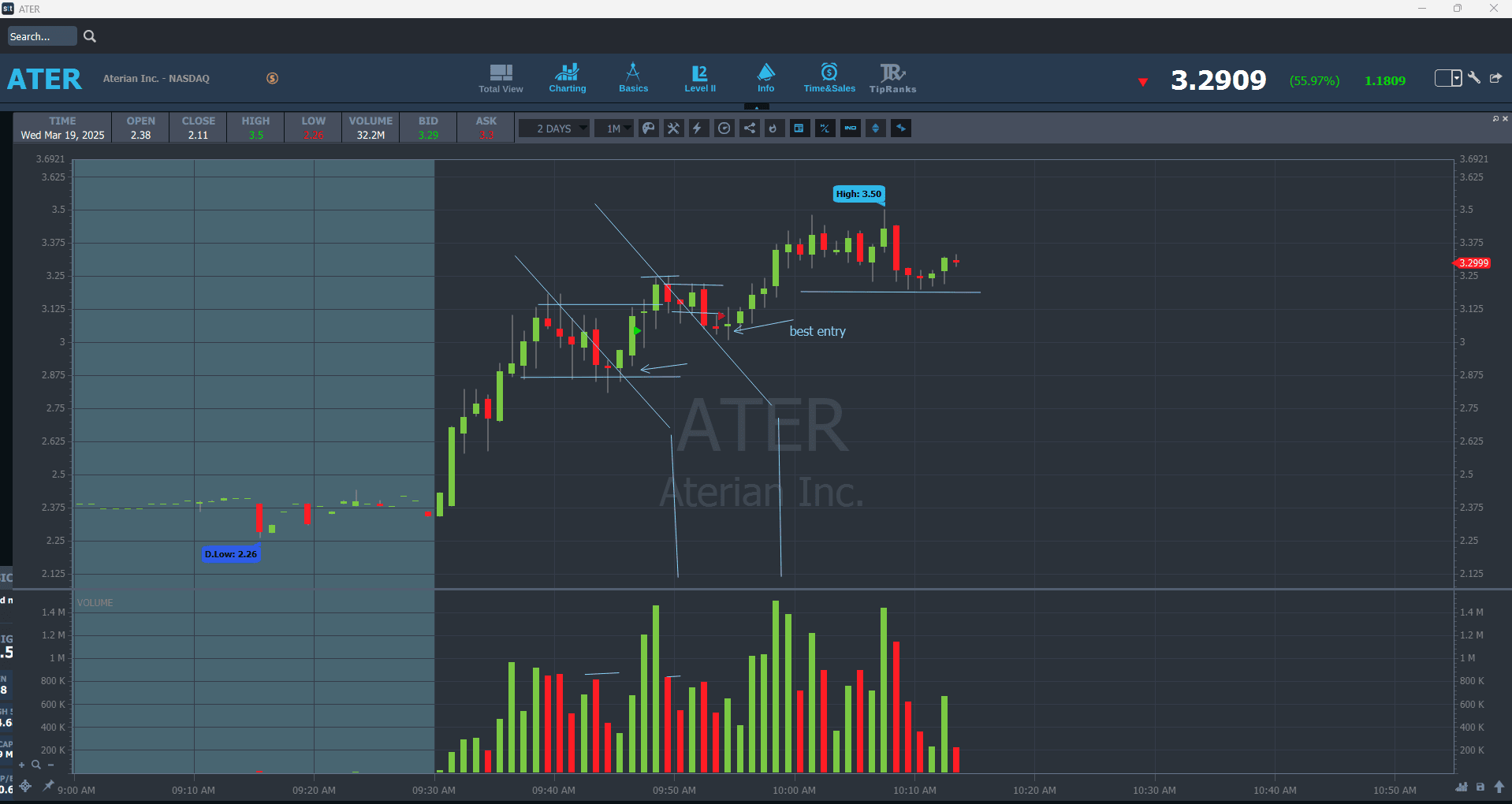This screenshot has width=1512, height=804.
Task: Click the share nodes toolbar icon
Action: coord(750,128)
